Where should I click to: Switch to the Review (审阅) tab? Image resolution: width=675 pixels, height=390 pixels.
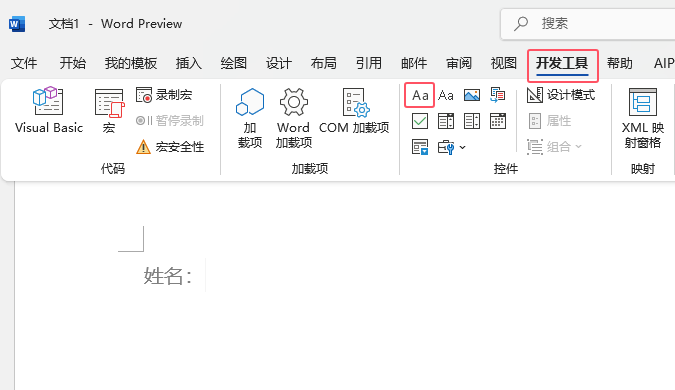[458, 63]
